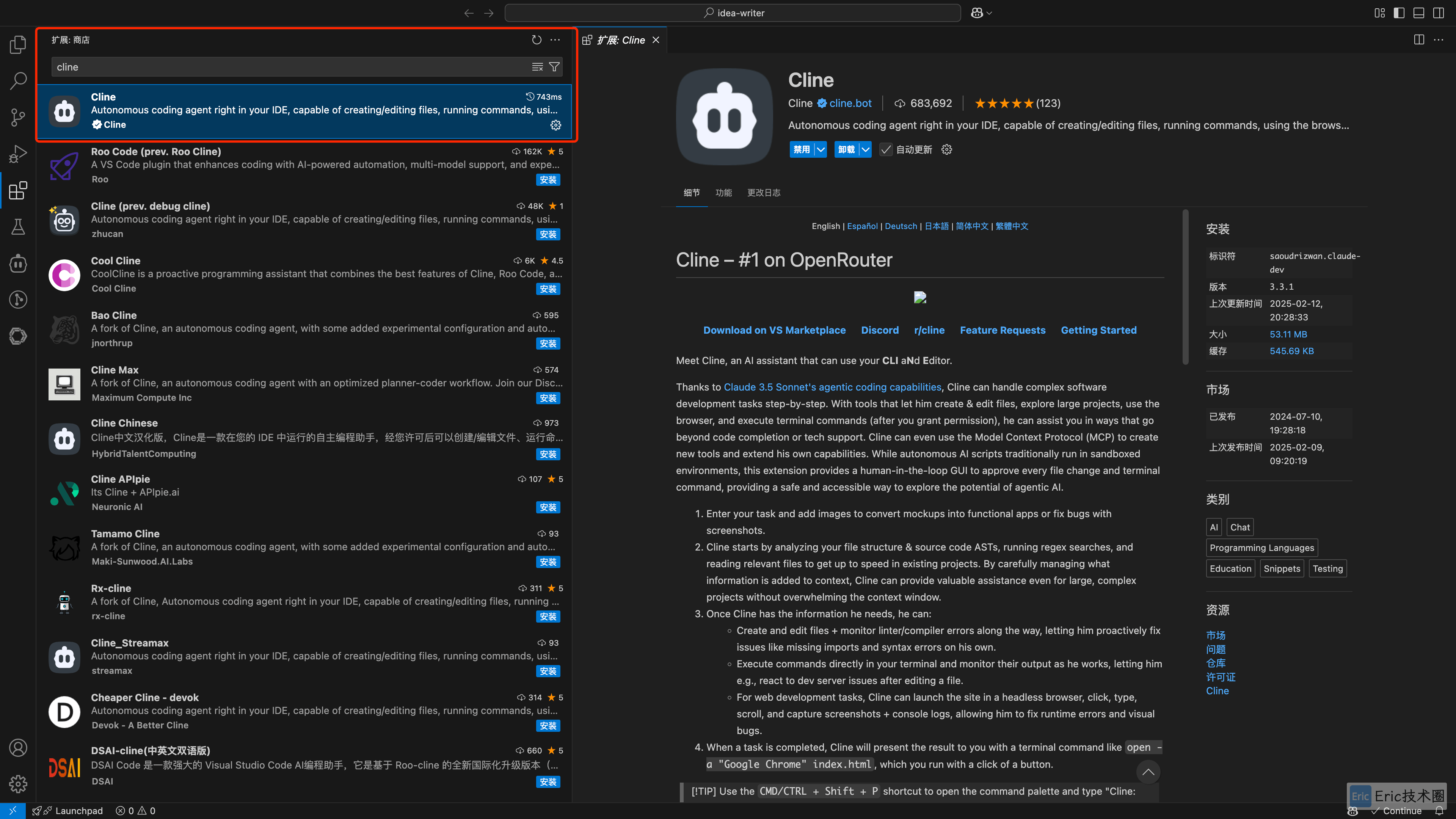
Task: Open editor more actions ellipsis
Action: (x=1439, y=39)
